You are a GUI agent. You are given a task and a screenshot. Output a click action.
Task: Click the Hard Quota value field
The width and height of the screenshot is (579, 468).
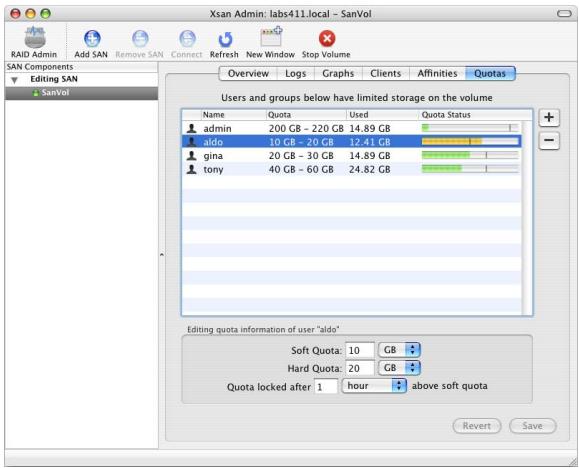tap(360, 368)
